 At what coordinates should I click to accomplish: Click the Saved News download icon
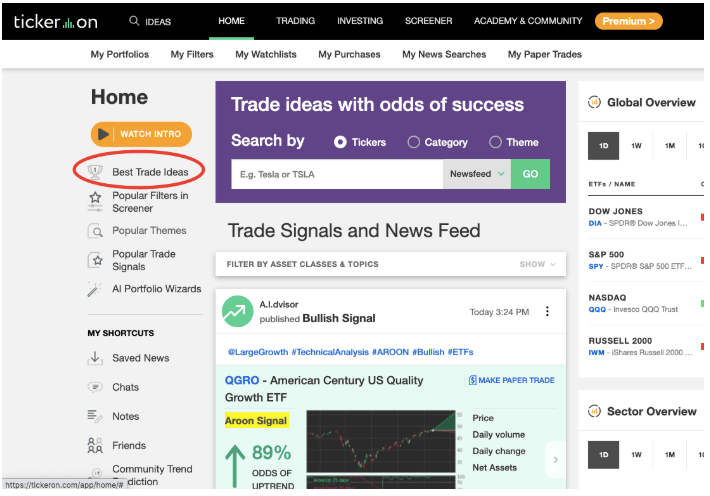pyautogui.click(x=95, y=358)
